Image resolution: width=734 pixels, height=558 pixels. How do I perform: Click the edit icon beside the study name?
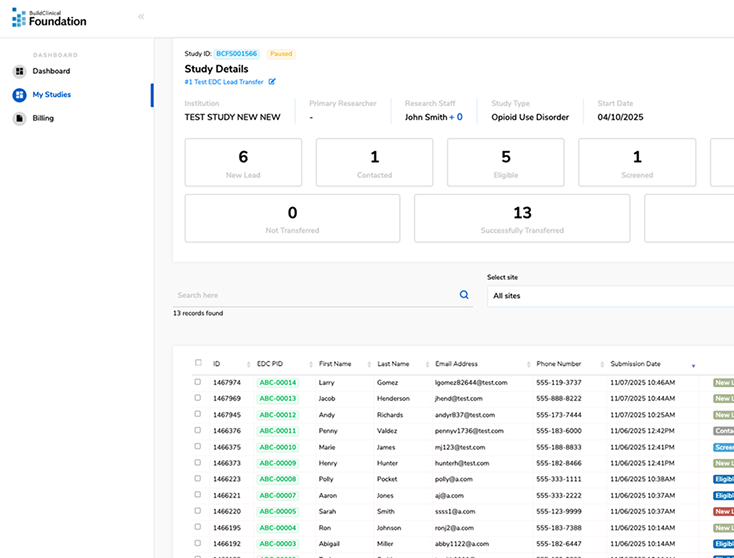point(272,82)
